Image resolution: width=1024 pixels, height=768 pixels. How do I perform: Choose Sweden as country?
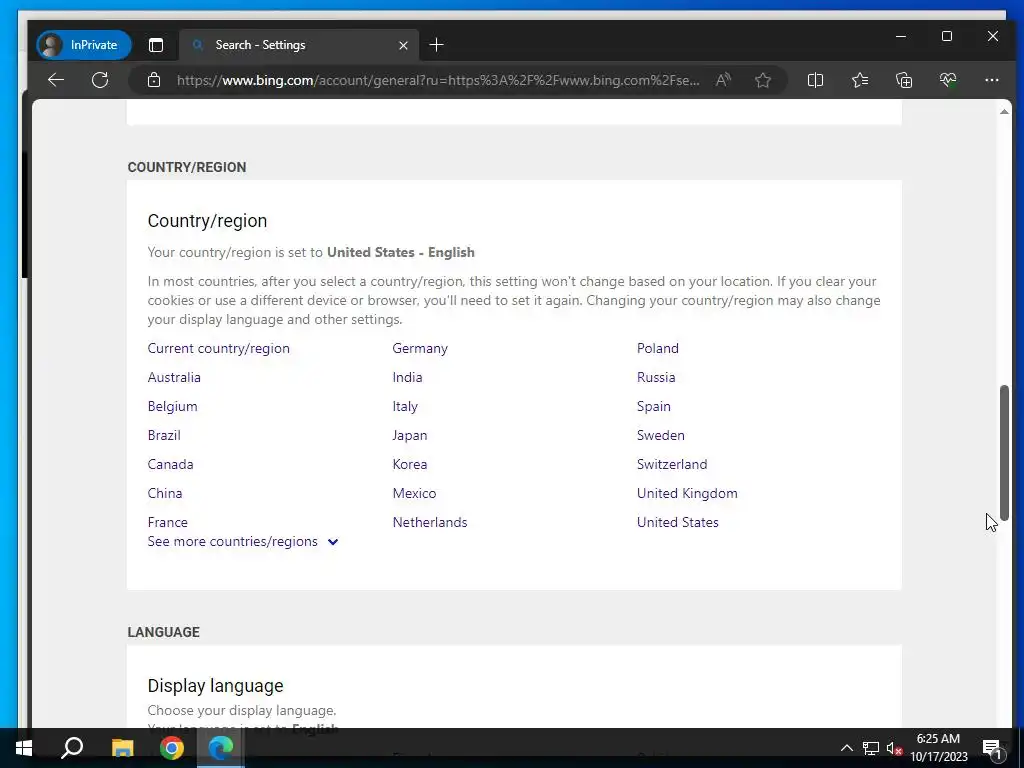coord(660,435)
